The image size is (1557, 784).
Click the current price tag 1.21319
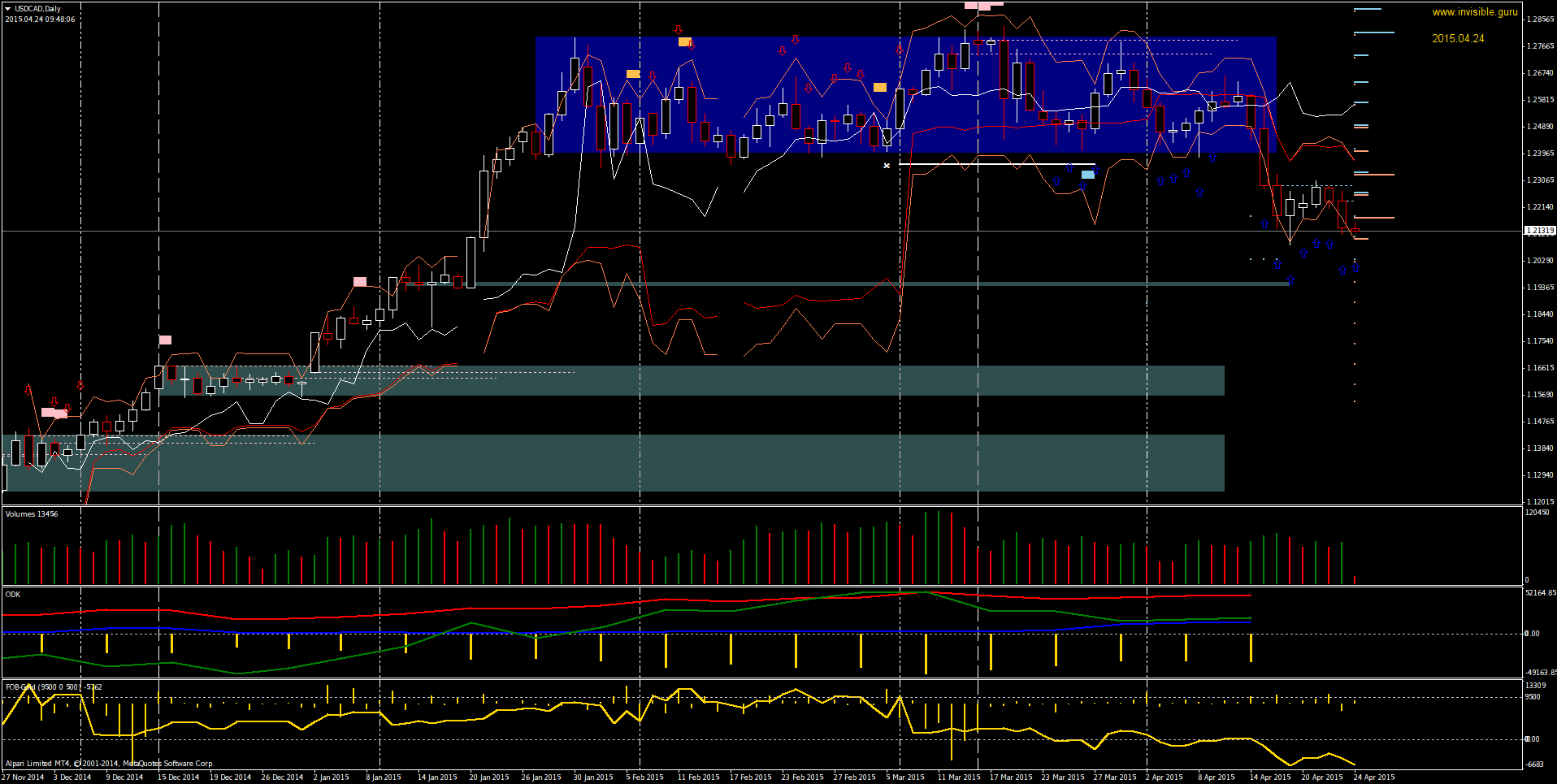(x=1540, y=231)
